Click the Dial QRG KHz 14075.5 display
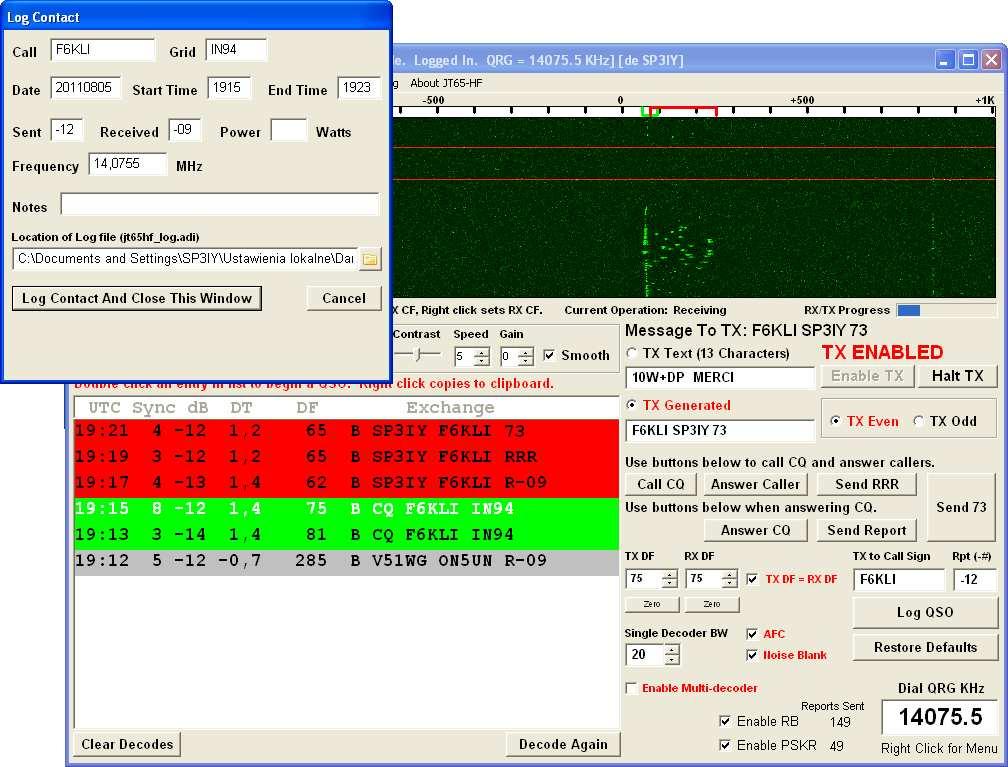Viewport: 1008px width, 767px height. tap(939, 717)
